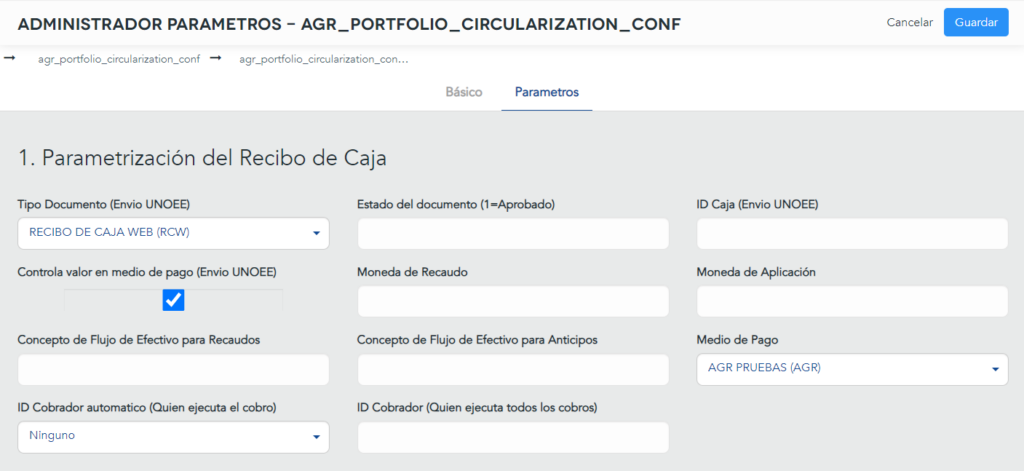Focus the Estado del documento input
1024x471 pixels.
pyautogui.click(x=513, y=234)
